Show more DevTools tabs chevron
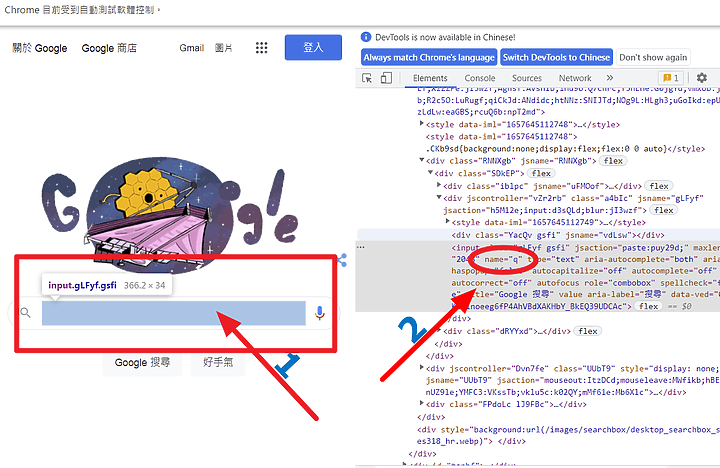The height and width of the screenshot is (468, 720). pos(610,78)
